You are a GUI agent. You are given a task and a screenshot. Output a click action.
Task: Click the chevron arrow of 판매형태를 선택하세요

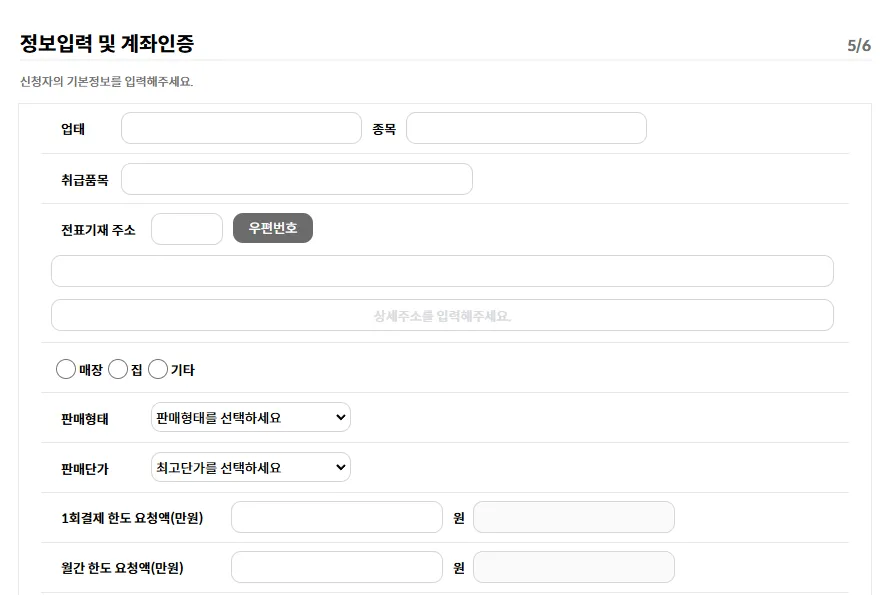click(x=340, y=417)
